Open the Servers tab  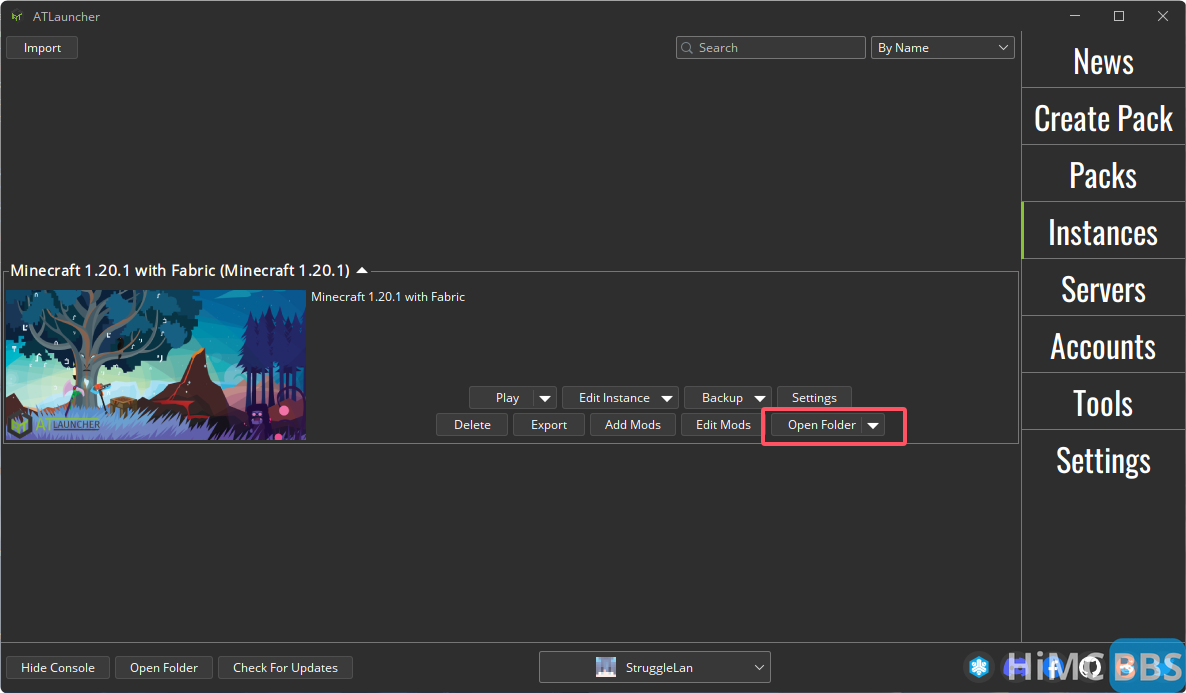pos(1103,290)
